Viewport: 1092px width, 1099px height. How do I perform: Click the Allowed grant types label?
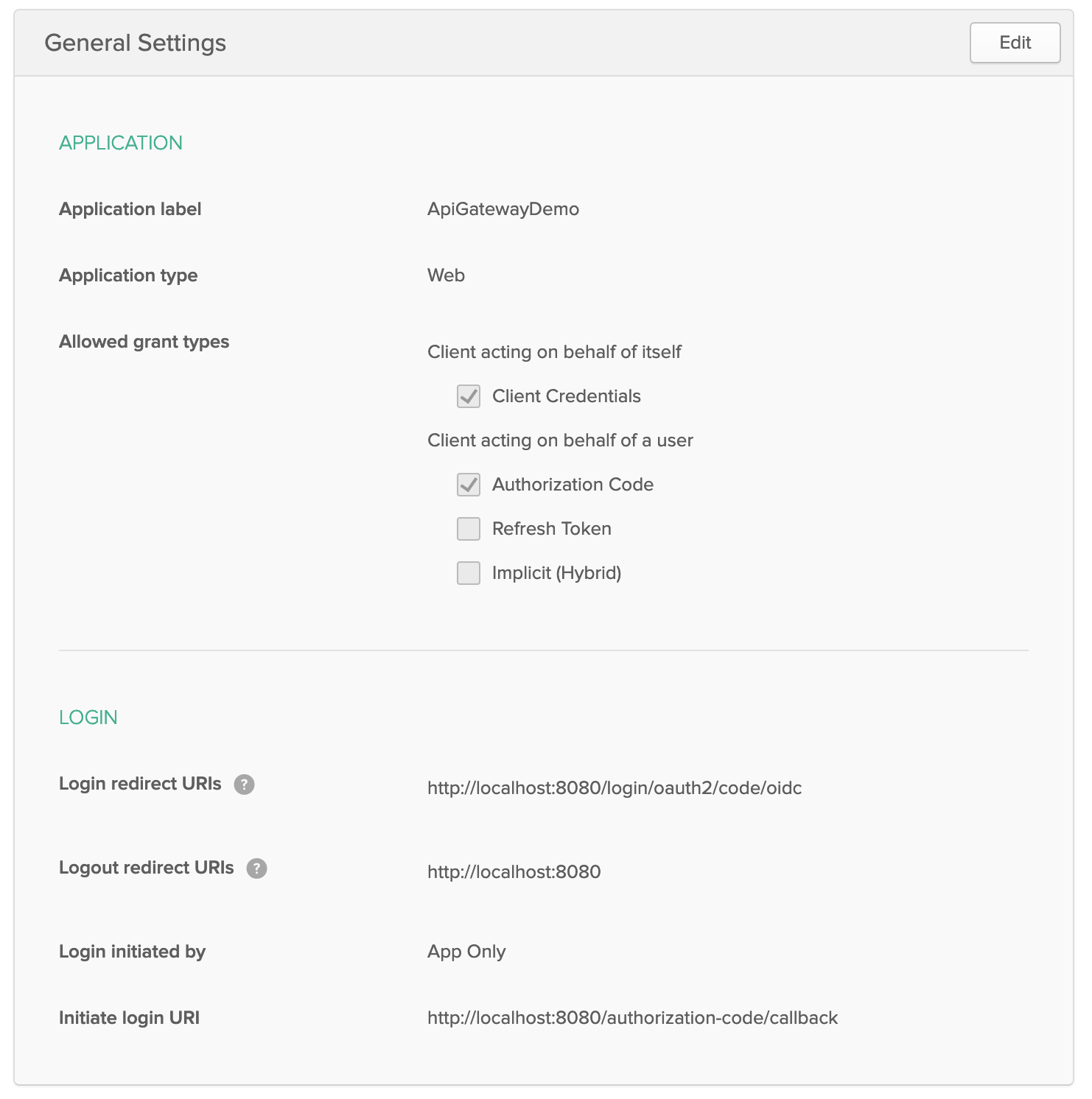tap(144, 342)
